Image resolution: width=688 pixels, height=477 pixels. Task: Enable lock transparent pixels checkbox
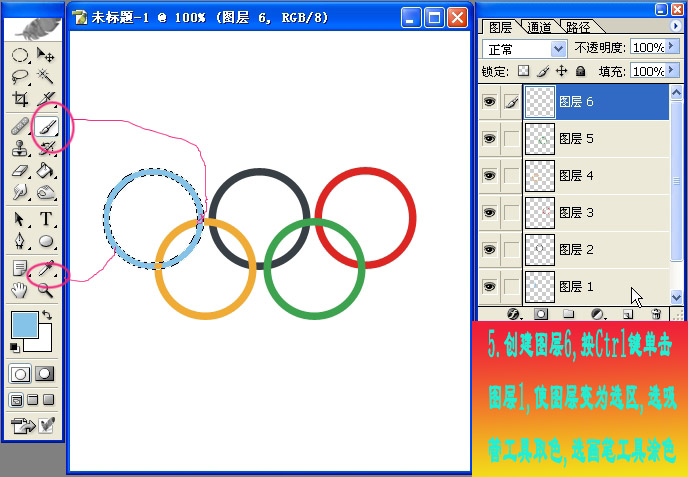522,72
